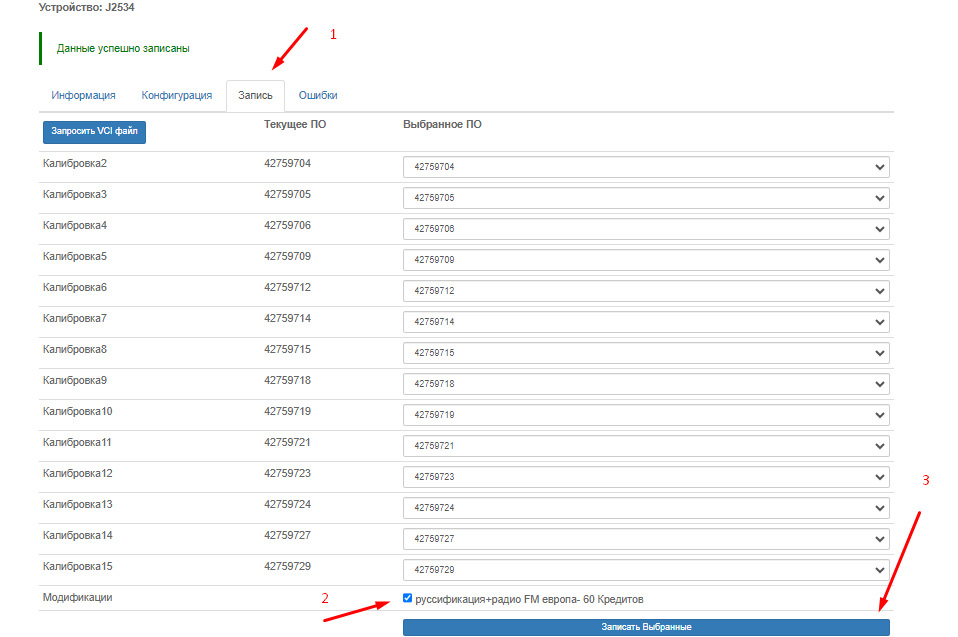Expand the Калибровка12 dropdown with 42759723

tap(646, 477)
